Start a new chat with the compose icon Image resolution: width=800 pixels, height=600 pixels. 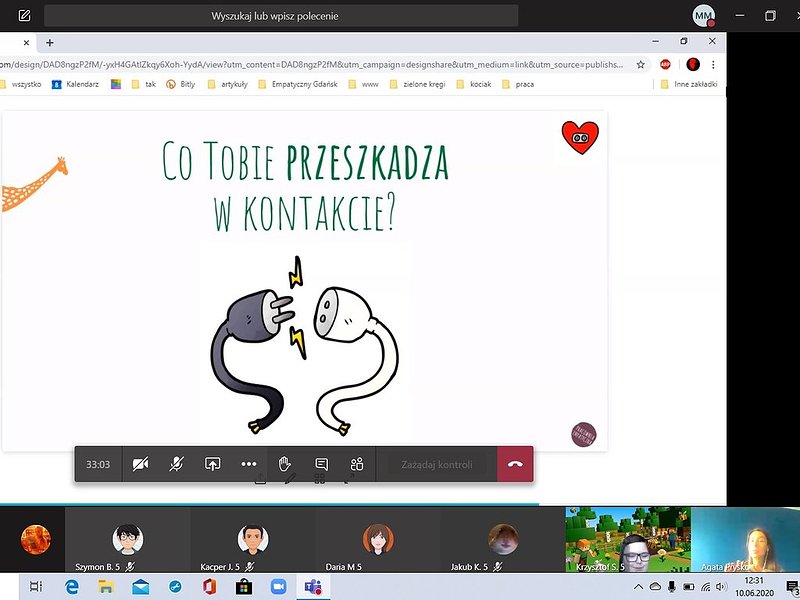point(24,16)
